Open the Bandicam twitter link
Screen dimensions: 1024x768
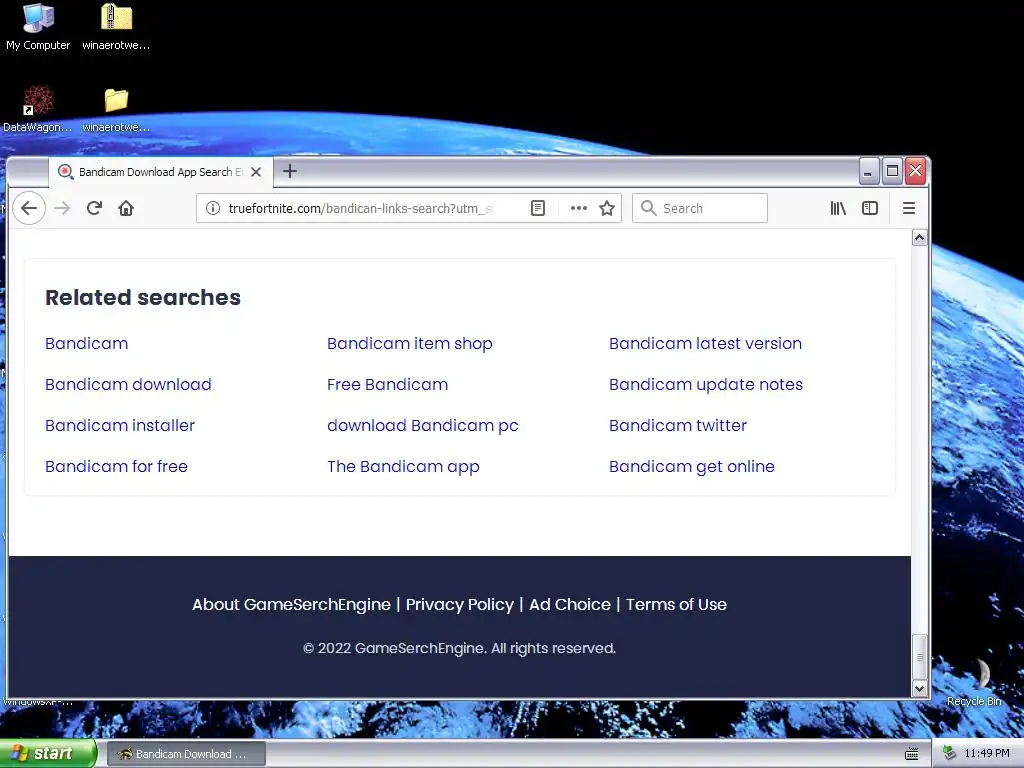pyautogui.click(x=678, y=426)
